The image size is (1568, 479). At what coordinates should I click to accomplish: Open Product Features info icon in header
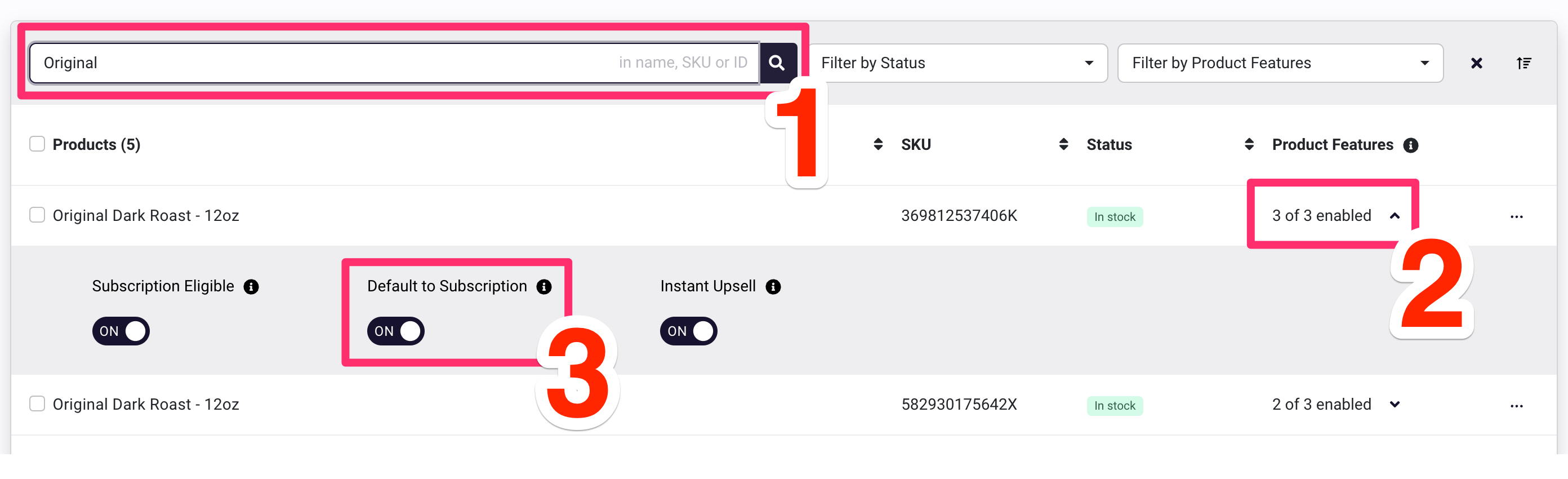[1410, 145]
